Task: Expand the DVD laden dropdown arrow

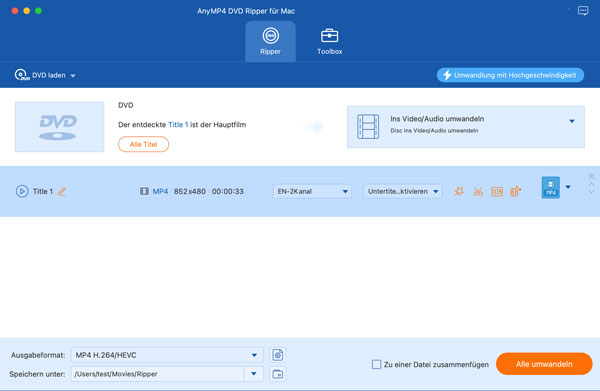Action: [73, 76]
